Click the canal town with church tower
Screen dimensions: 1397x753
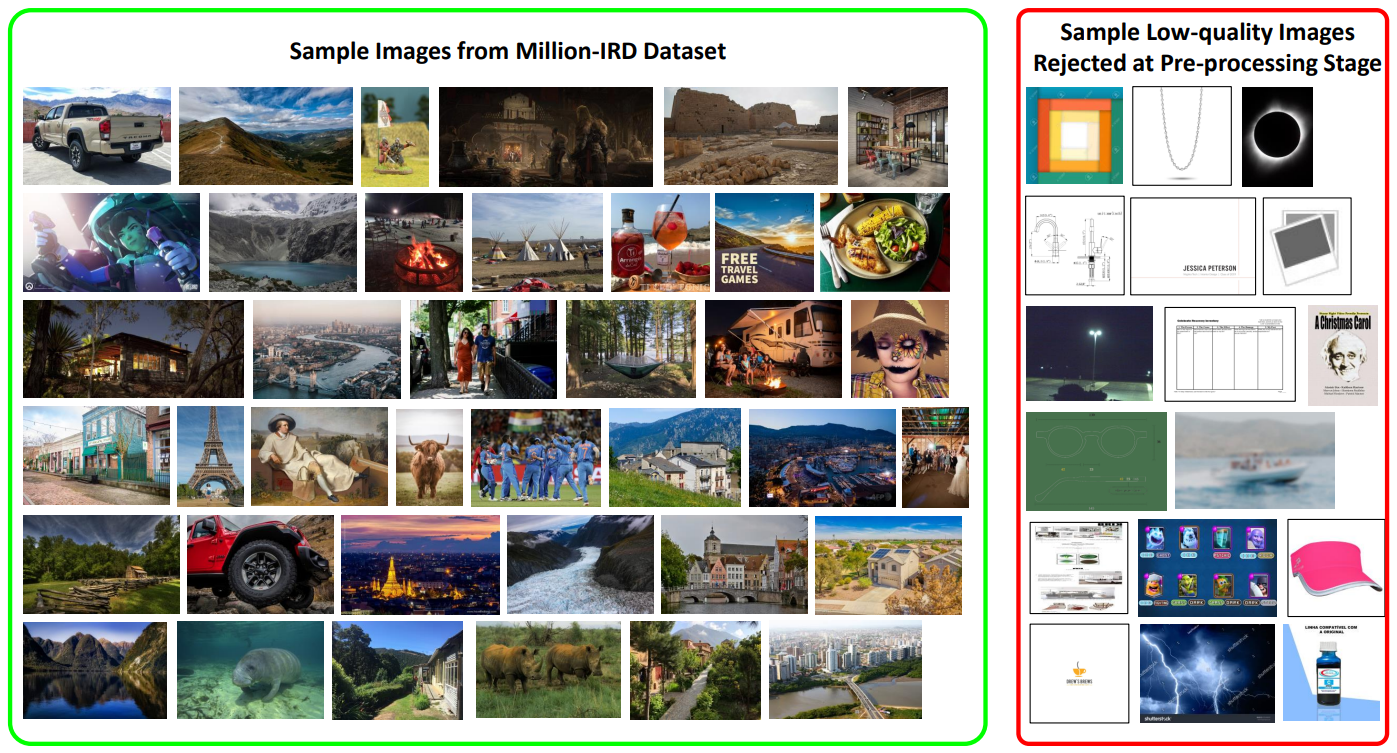click(x=734, y=564)
